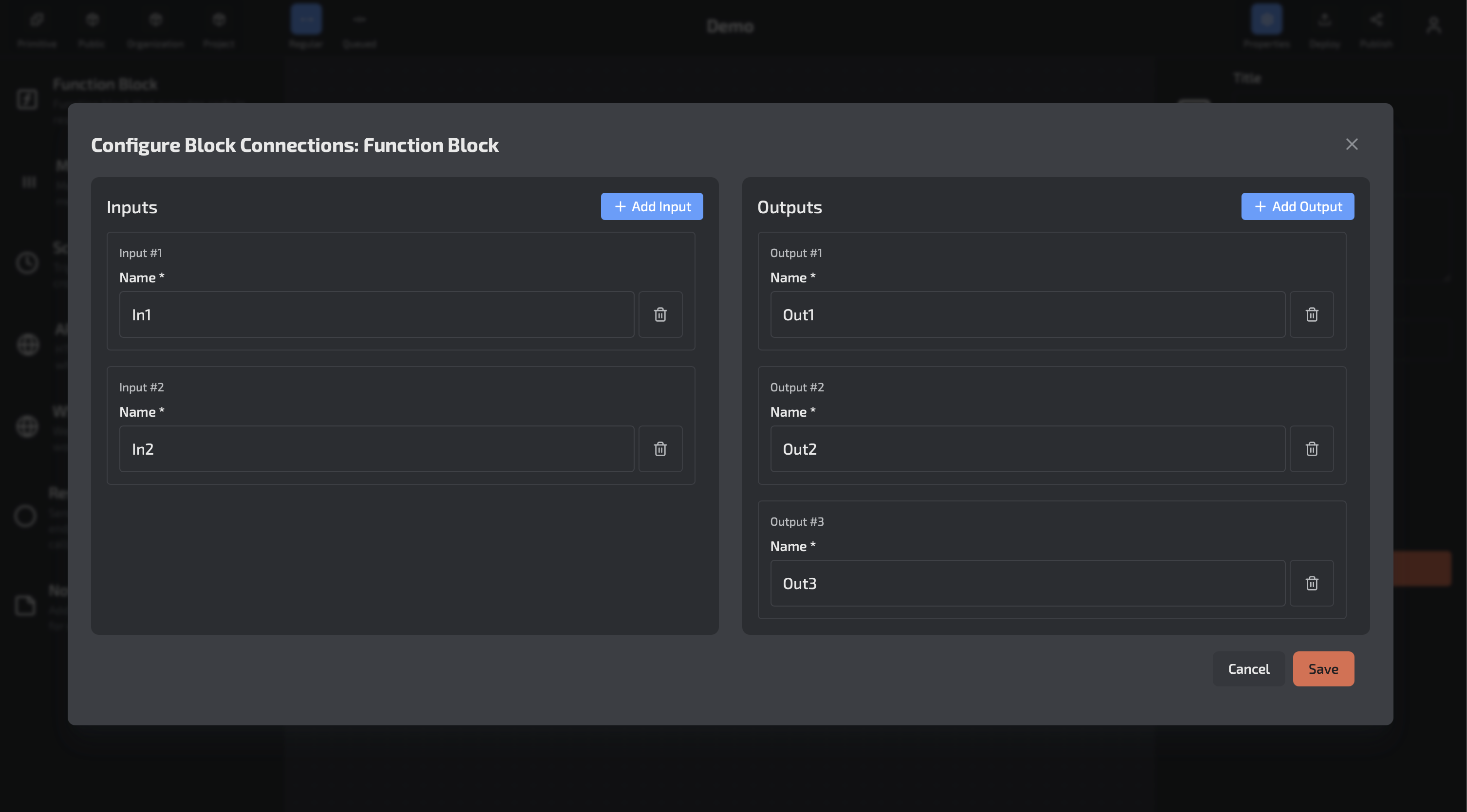Open the user profile icon
Screen dimensions: 1467x812
(x=1434, y=24)
